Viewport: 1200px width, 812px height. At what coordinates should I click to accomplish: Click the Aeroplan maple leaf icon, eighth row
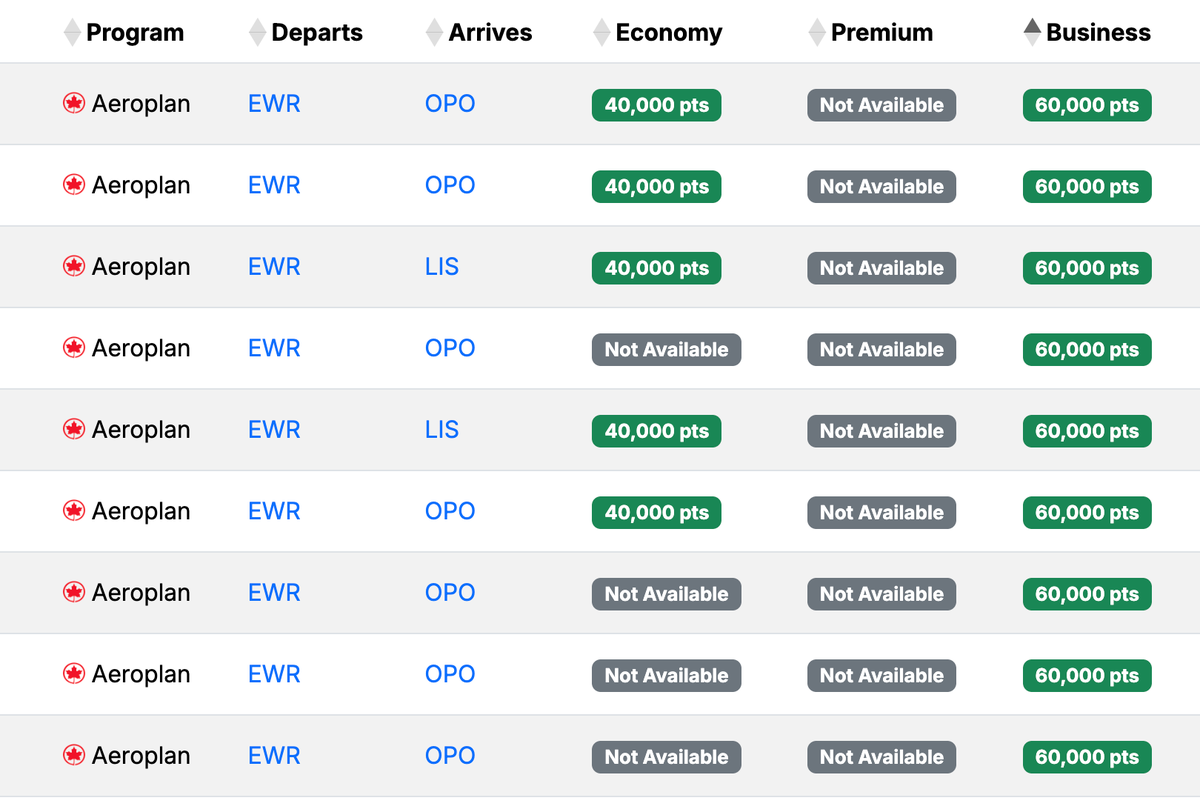pos(74,674)
